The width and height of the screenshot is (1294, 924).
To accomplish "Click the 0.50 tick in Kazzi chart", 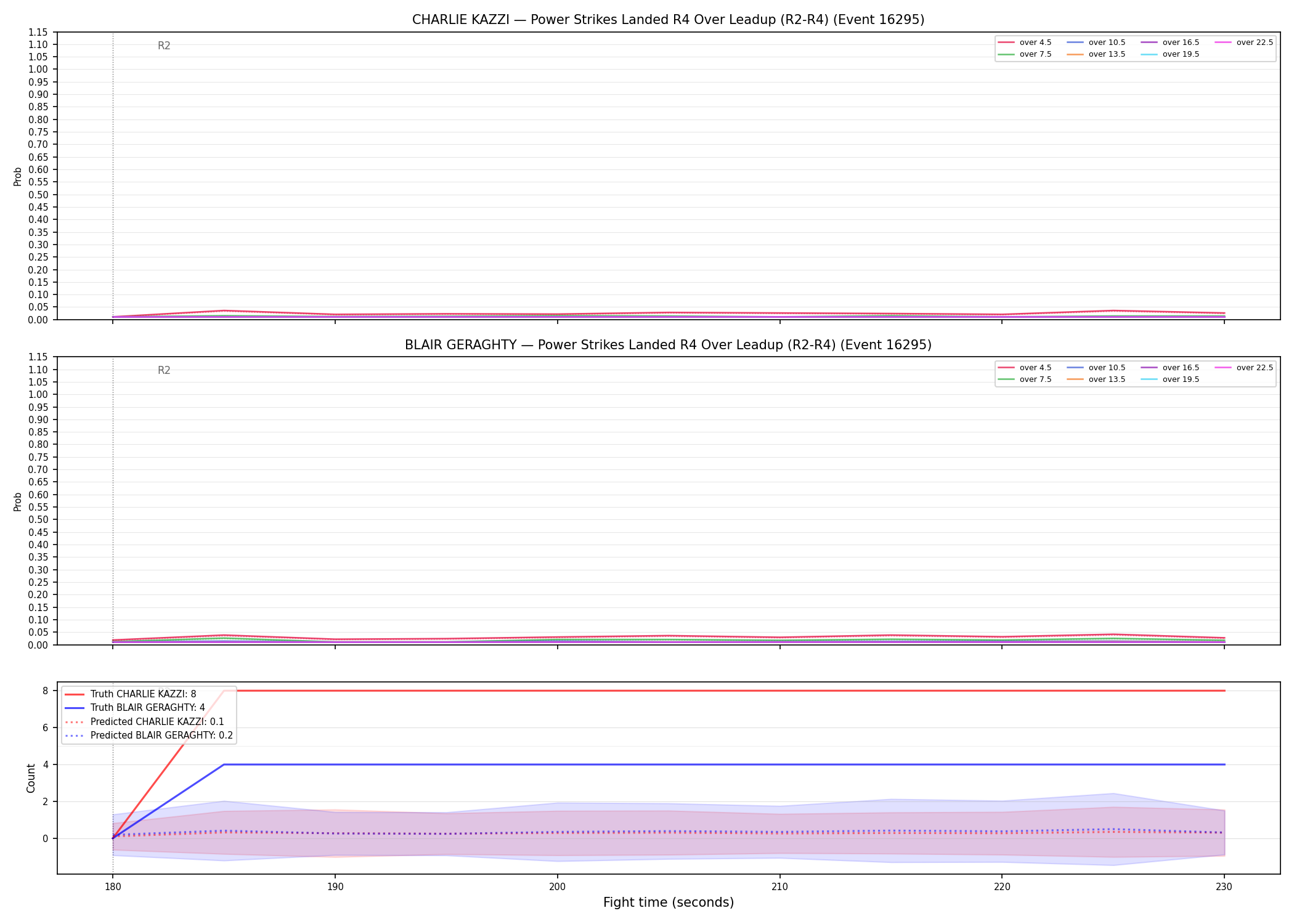I will click(x=38, y=195).
